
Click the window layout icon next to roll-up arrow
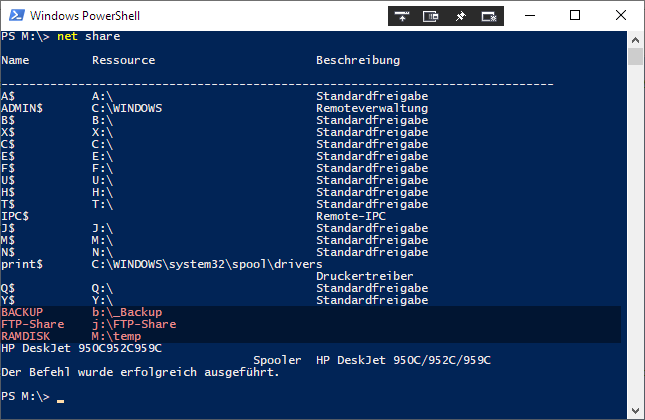pyautogui.click(x=430, y=15)
